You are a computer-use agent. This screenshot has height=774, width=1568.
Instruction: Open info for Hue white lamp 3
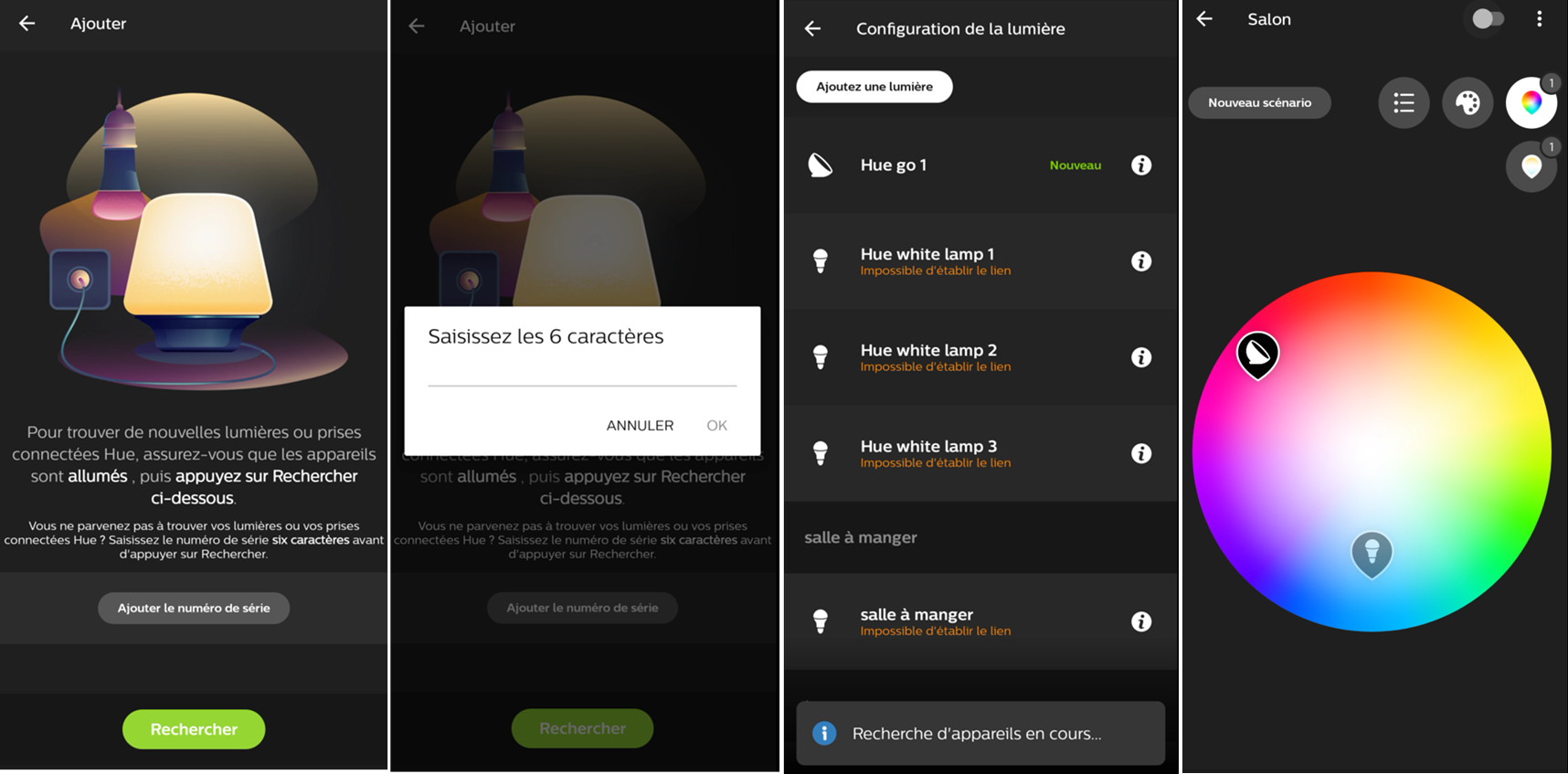(1141, 453)
